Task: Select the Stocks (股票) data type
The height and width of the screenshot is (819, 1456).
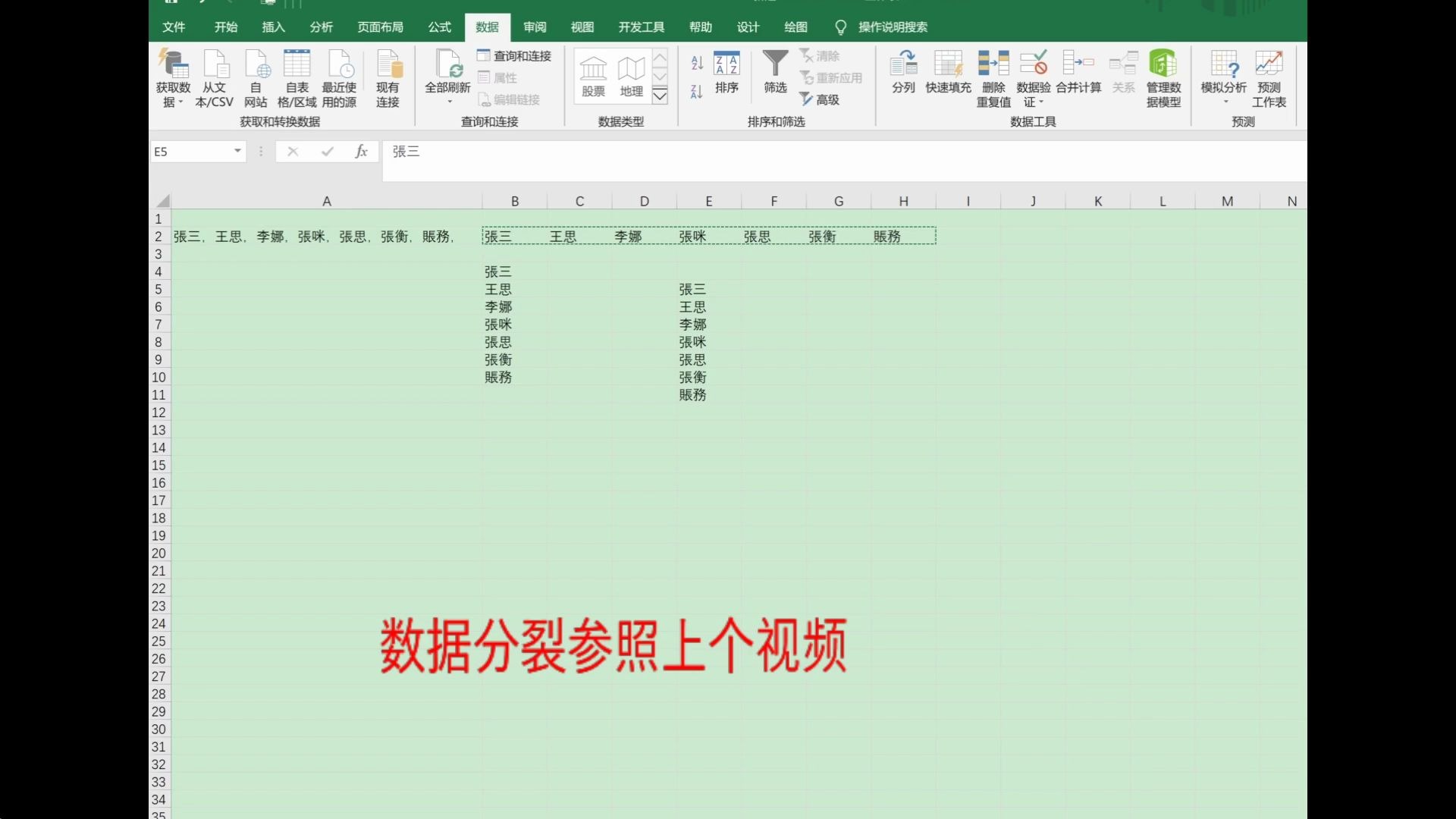Action: (x=593, y=77)
